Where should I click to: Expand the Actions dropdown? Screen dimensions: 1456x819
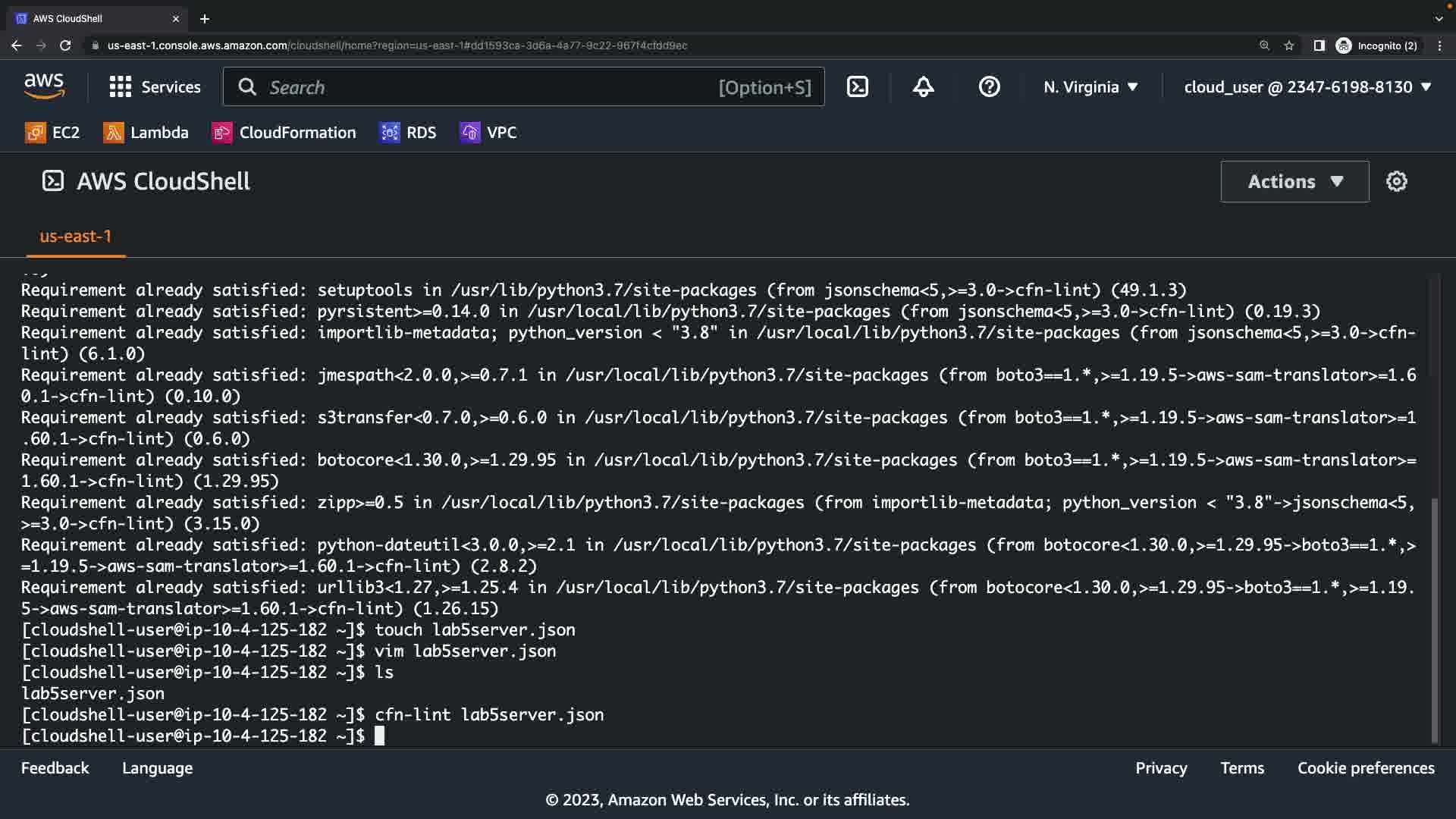(x=1294, y=181)
